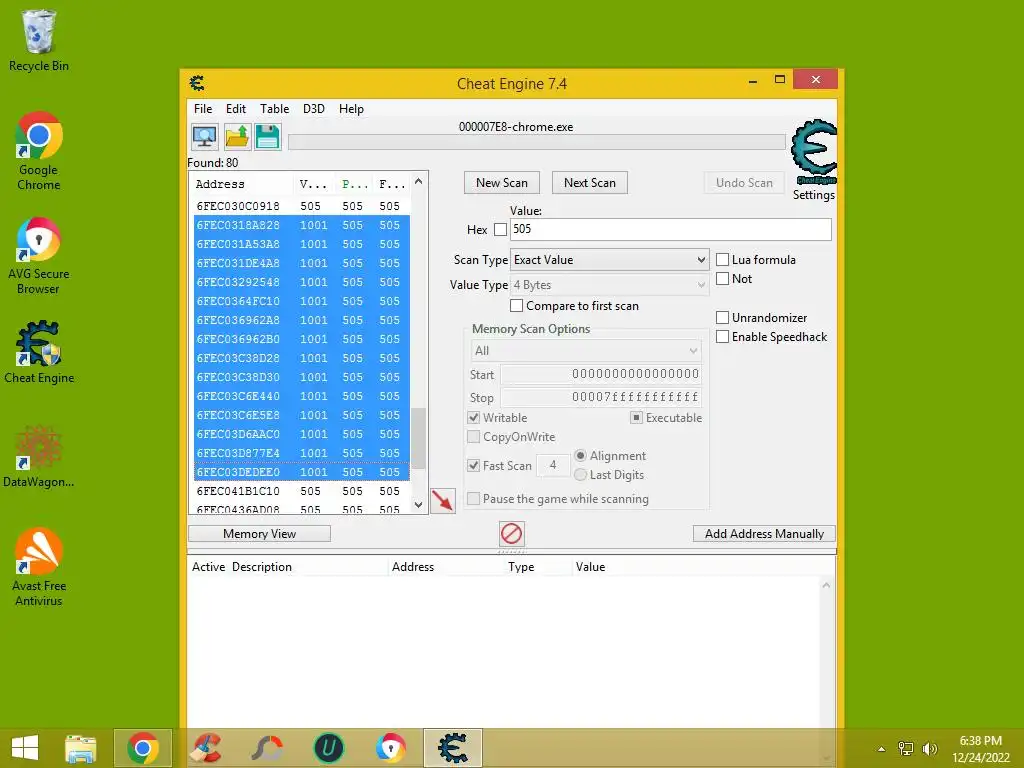The width and height of the screenshot is (1024, 768).
Task: Open Cheat Engine desktop shortcut
Action: (39, 353)
